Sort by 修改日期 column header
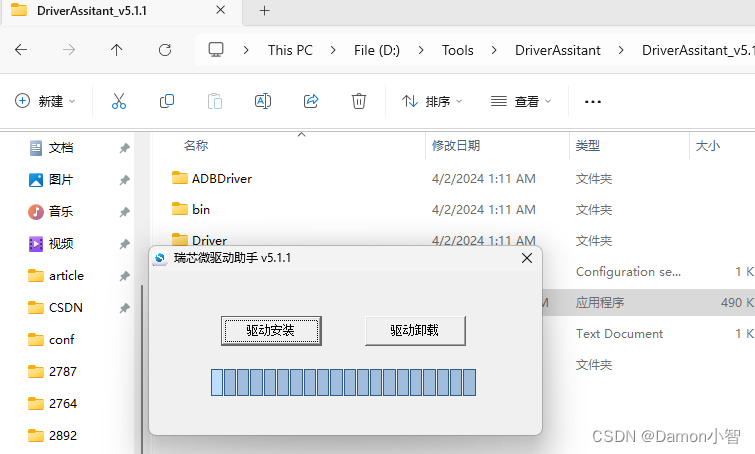Screen dimensions: 755x454 456,145
